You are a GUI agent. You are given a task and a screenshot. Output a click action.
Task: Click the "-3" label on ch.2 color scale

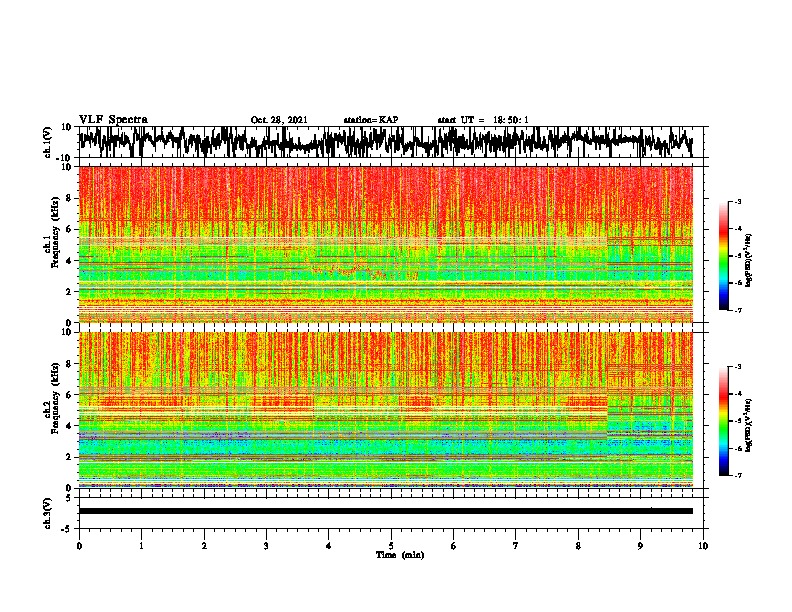coord(737,367)
